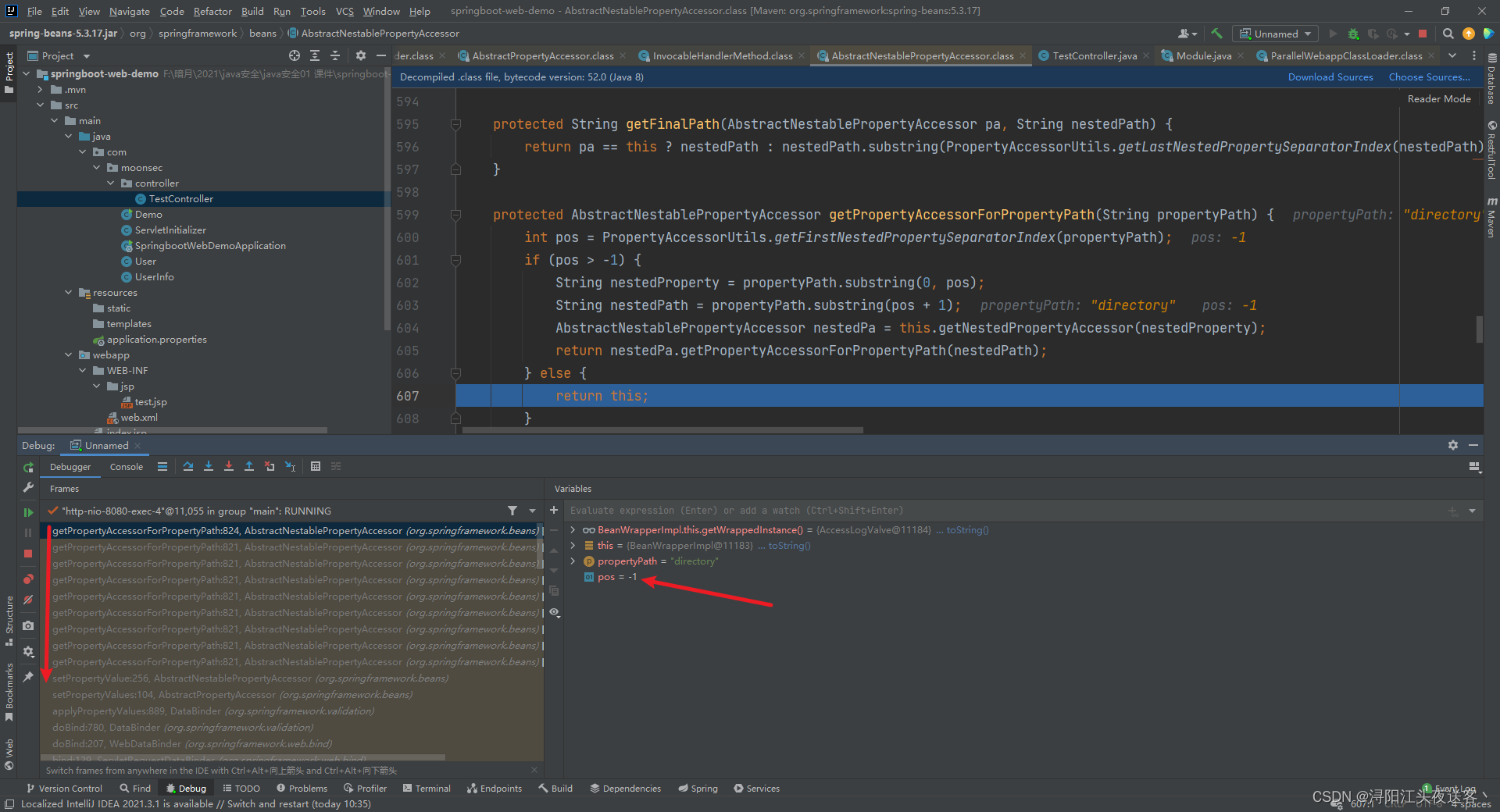The width and height of the screenshot is (1500, 812).
Task: Open Services tool window
Action: 756,789
